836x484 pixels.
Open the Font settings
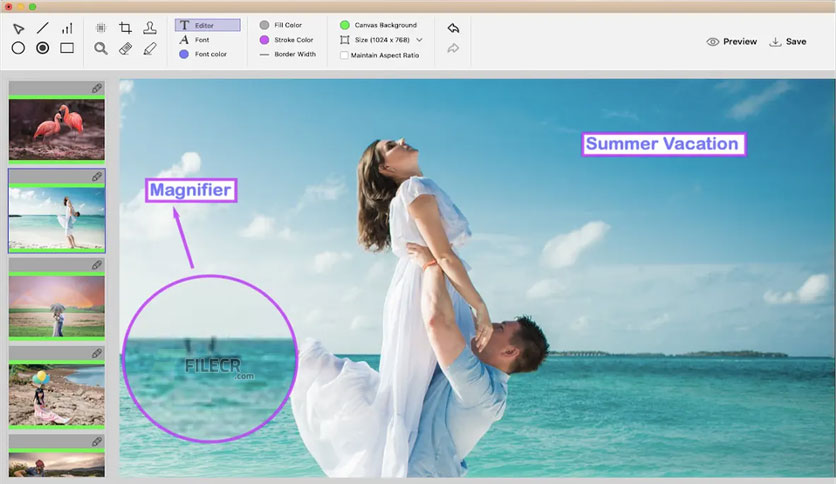tap(195, 39)
